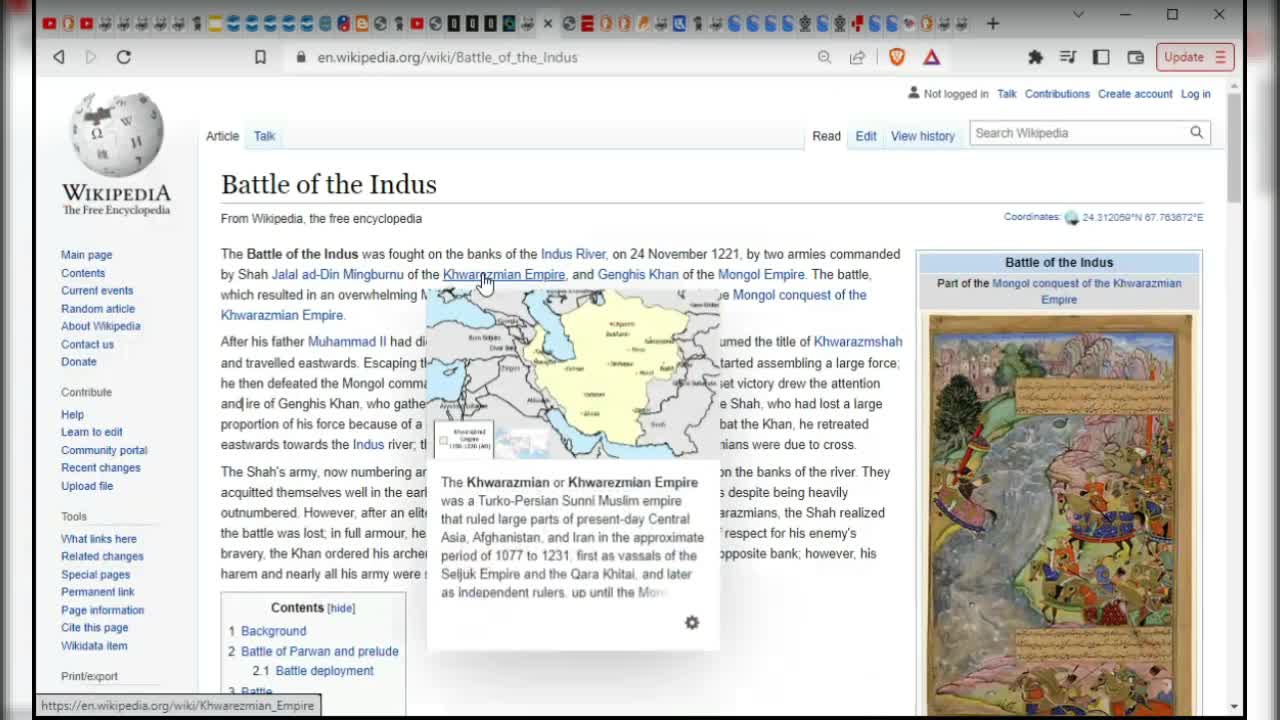
Task: Jump to Battle of Parwan and prelude section
Action: tap(320, 651)
